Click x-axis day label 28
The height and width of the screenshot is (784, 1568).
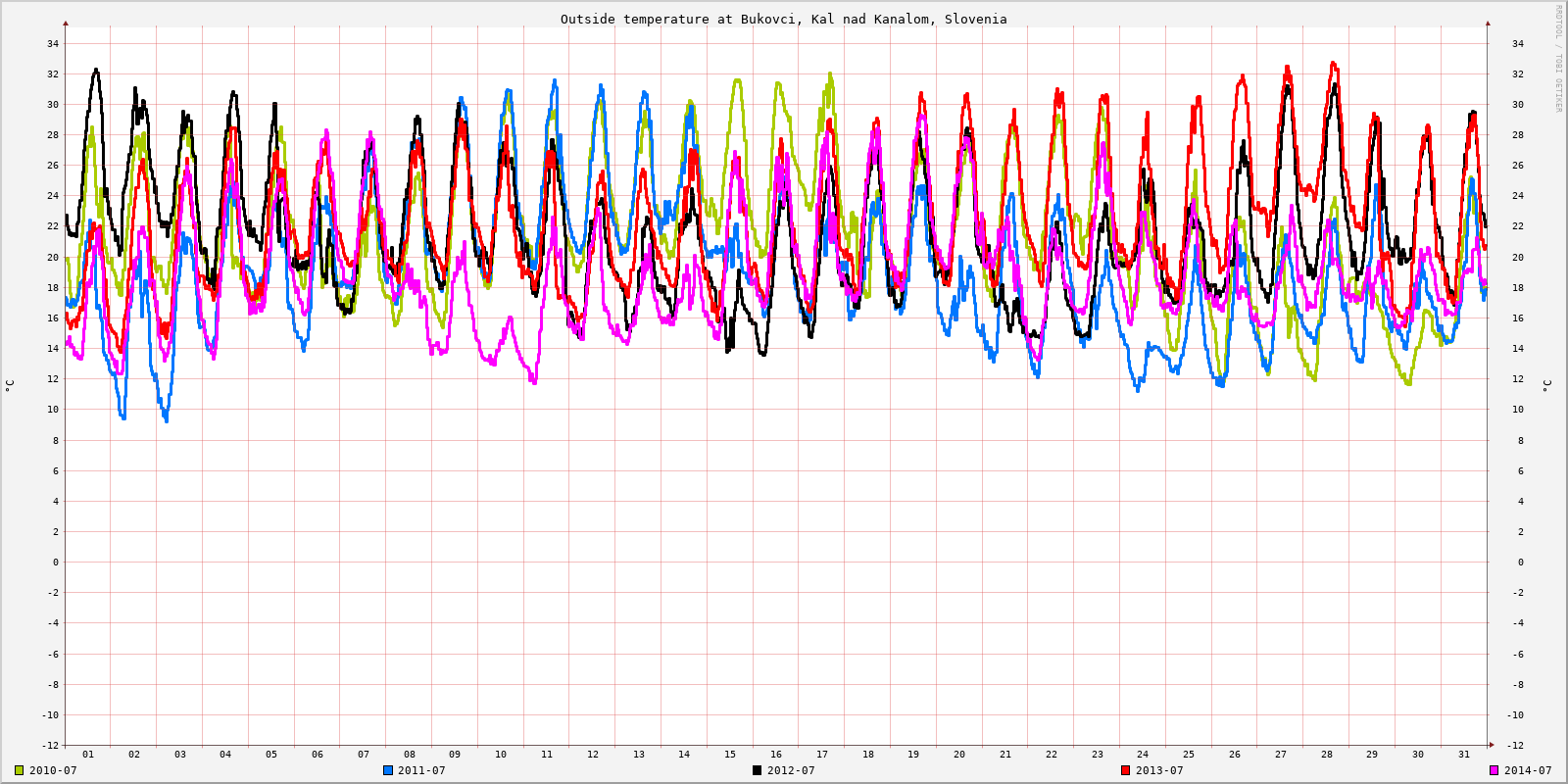pyautogui.click(x=1327, y=755)
